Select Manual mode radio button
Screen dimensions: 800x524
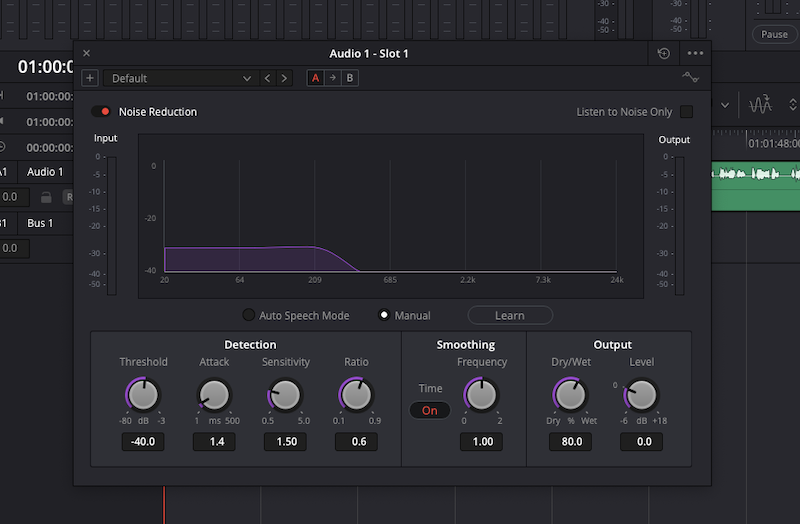point(384,315)
